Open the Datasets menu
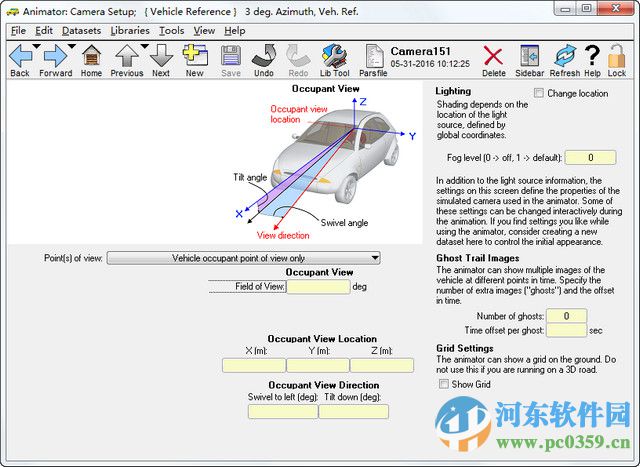640x467 pixels. point(82,31)
